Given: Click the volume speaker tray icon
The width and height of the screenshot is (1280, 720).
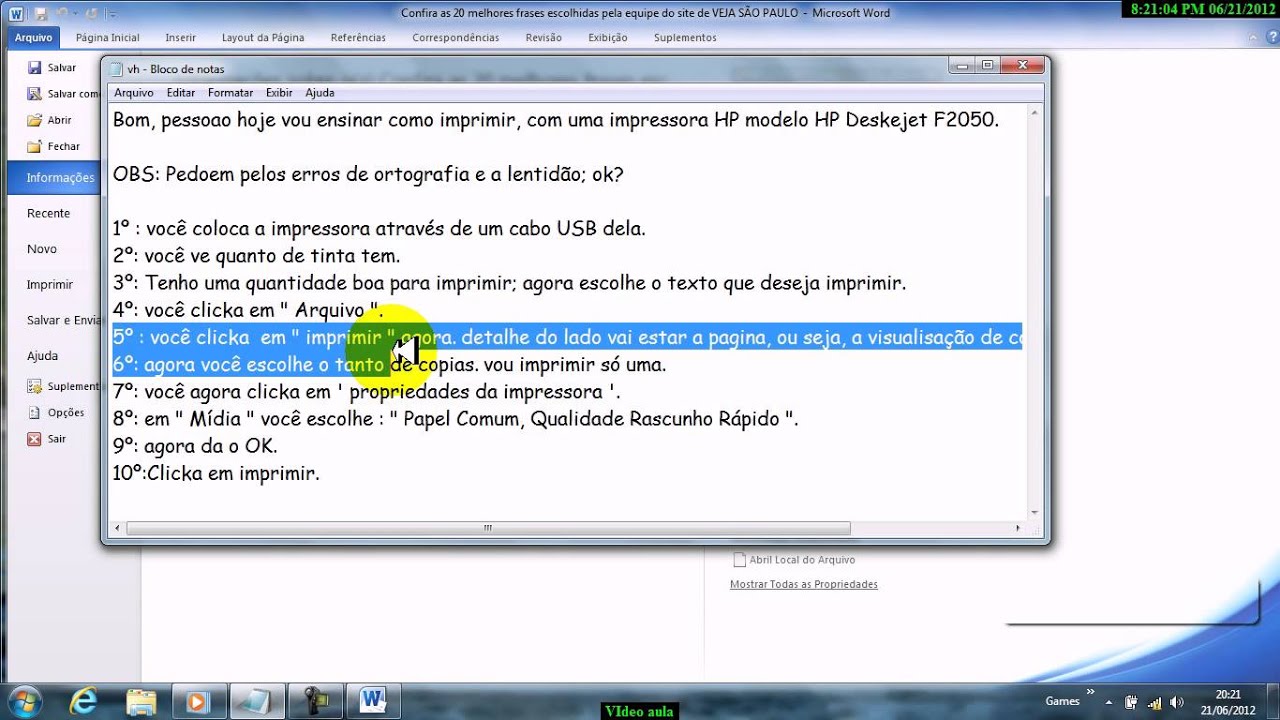Looking at the screenshot, I should point(1175,702).
